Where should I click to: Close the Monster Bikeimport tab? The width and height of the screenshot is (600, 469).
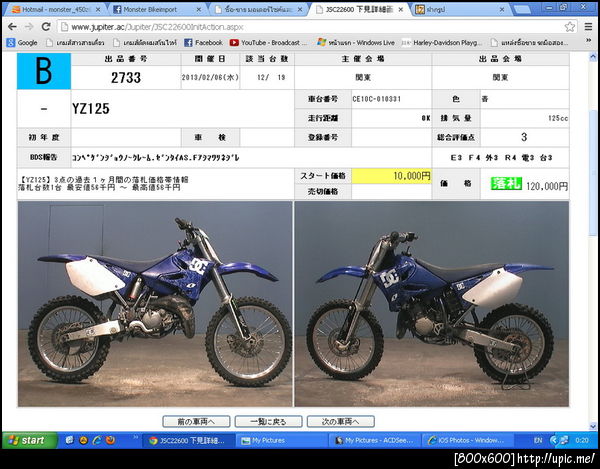(199, 10)
